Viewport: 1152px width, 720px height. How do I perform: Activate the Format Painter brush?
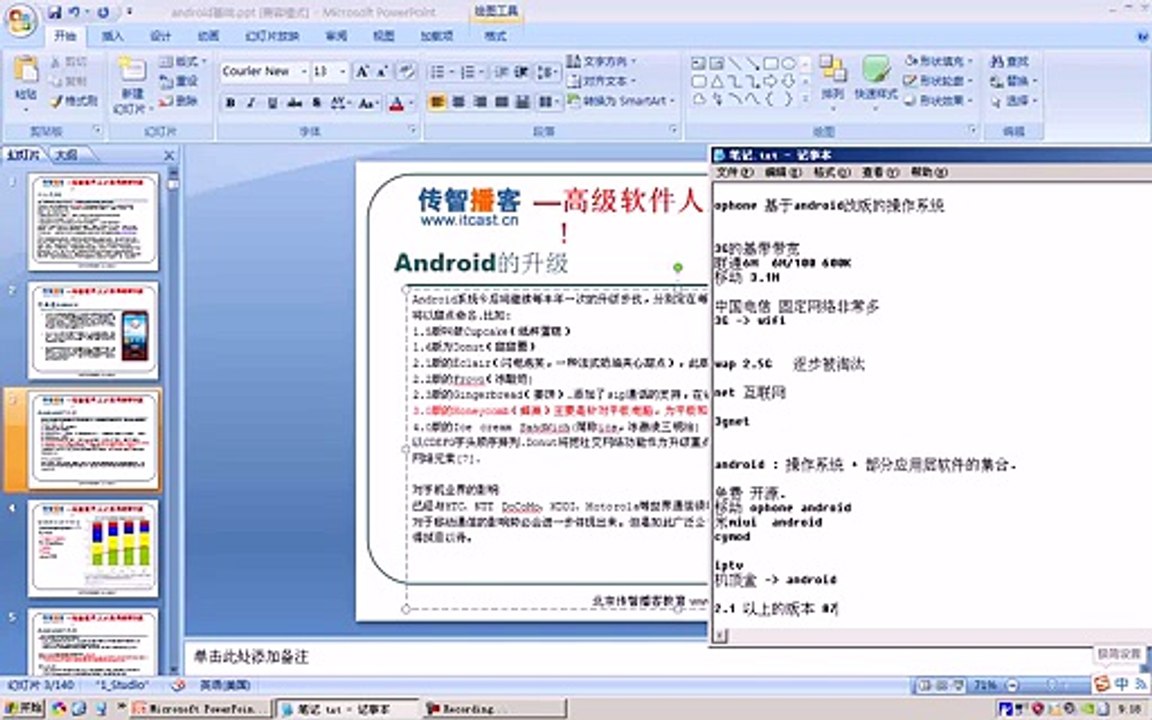click(74, 101)
